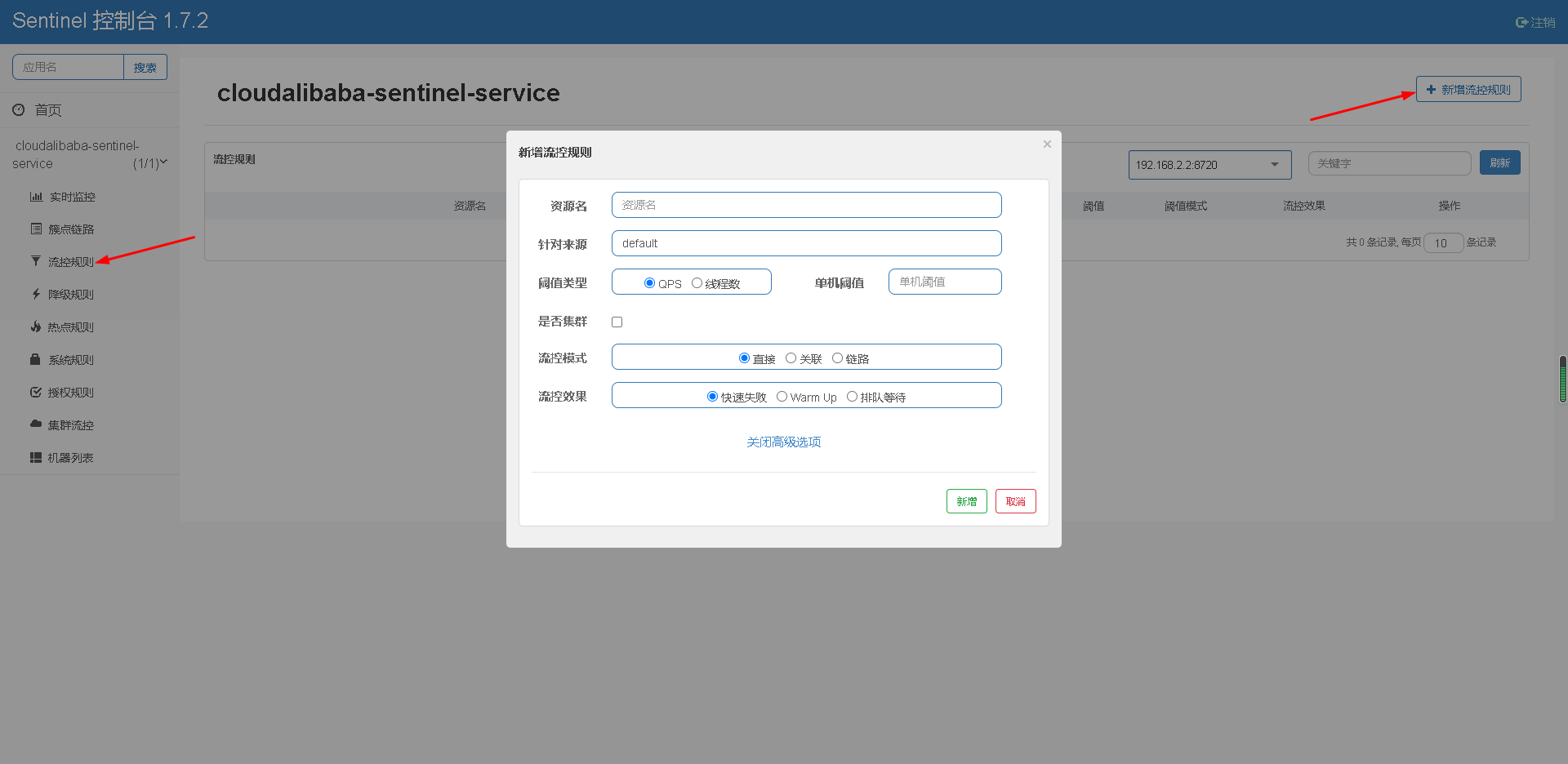Image resolution: width=1568 pixels, height=764 pixels.
Task: Click the system rules lock icon
Action: tap(35, 359)
